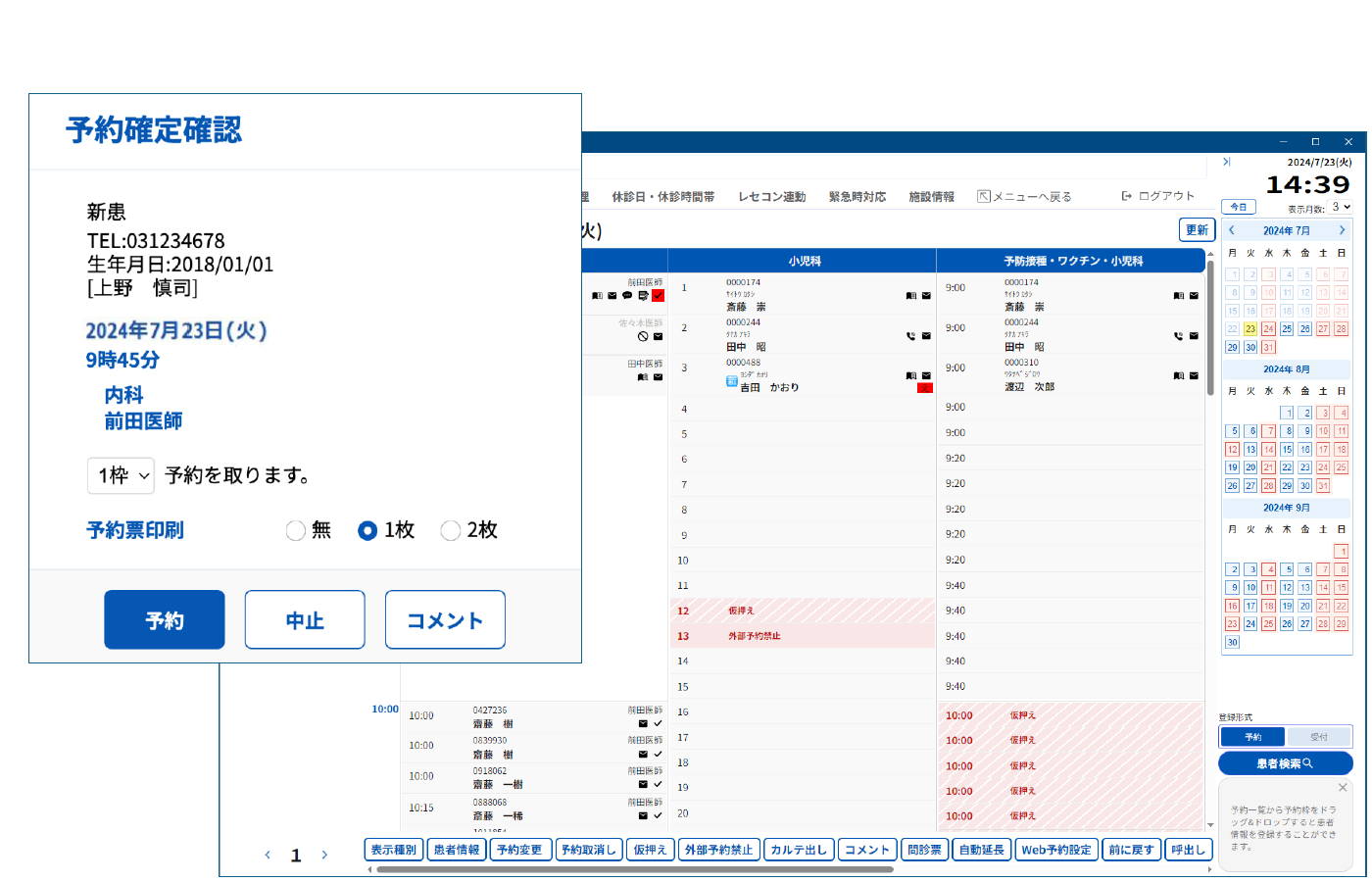1372x882 pixels.
Task: Click the speech bubble comment icon for 前田医師
Action: tap(627, 296)
